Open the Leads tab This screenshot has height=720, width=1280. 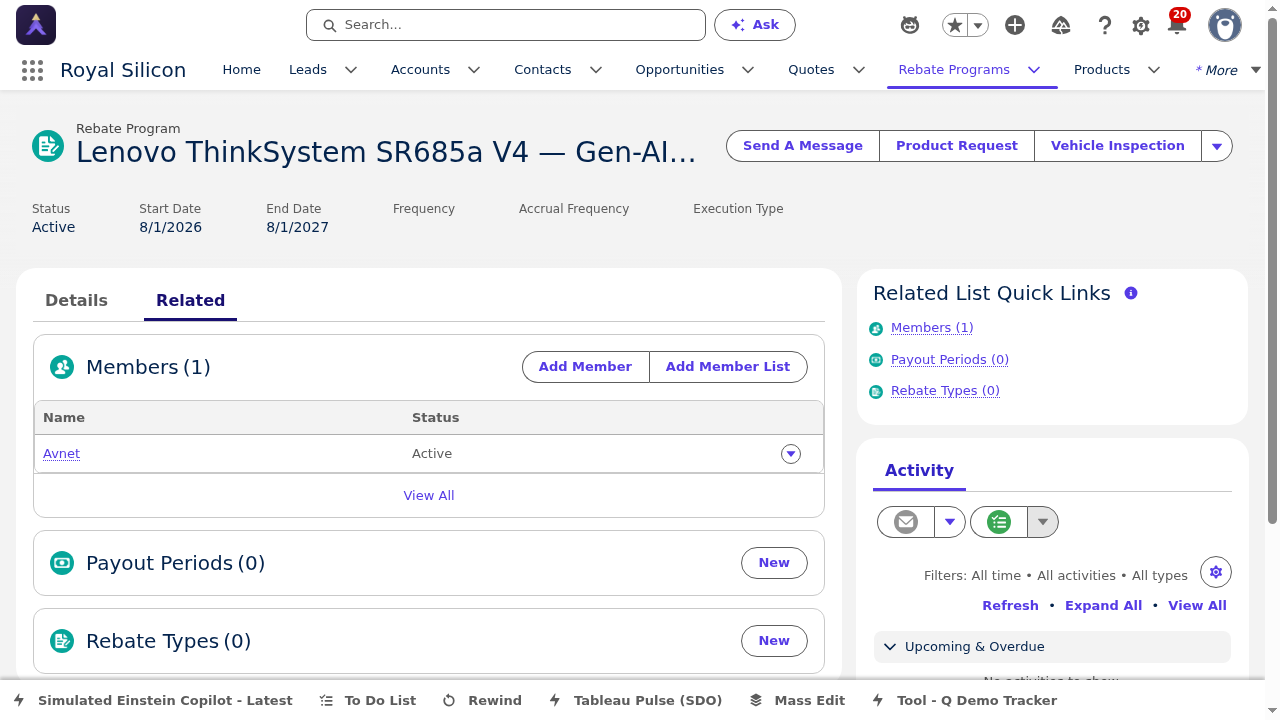pos(308,69)
